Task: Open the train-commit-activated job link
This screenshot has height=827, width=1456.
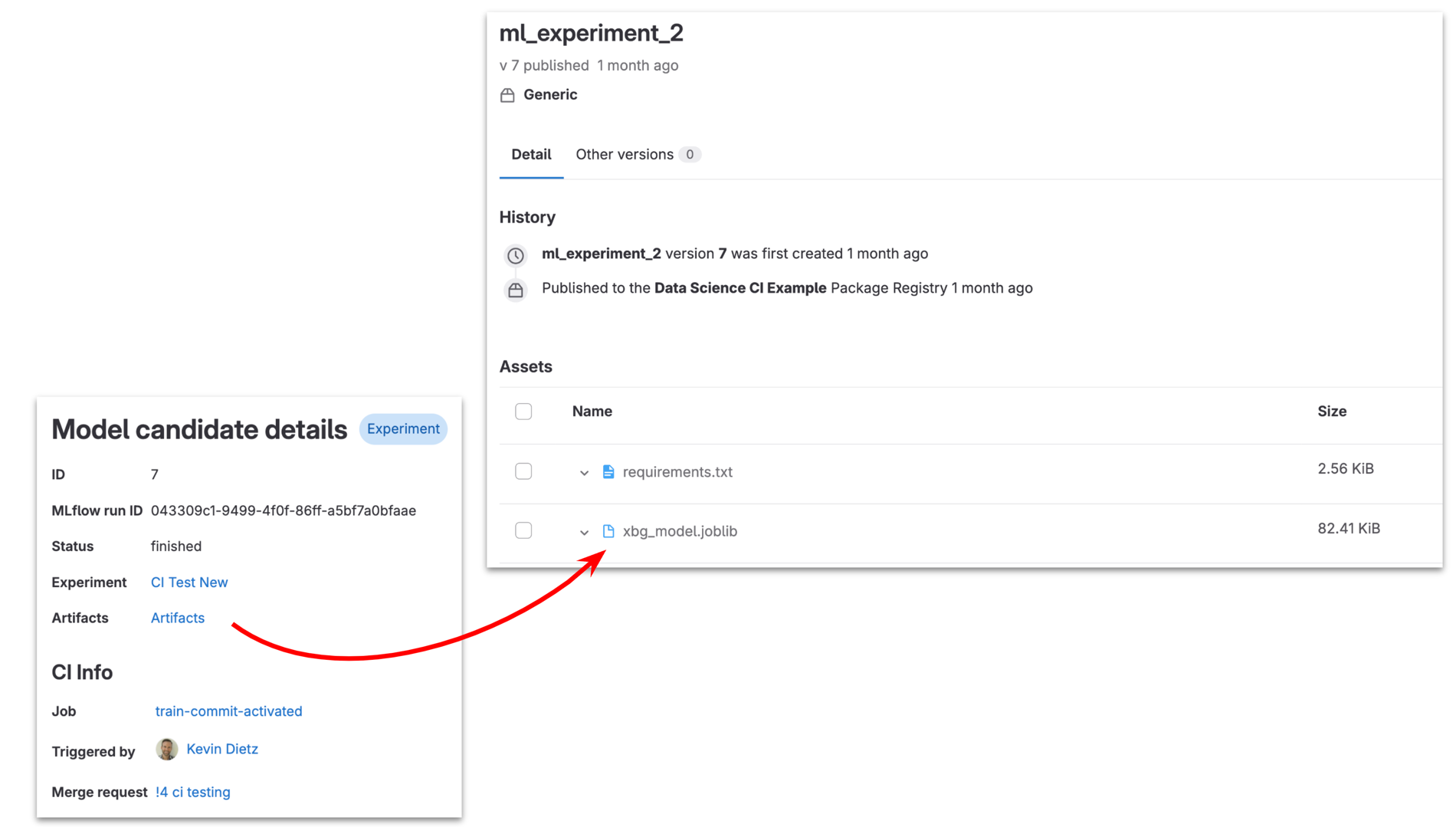Action: (x=228, y=711)
